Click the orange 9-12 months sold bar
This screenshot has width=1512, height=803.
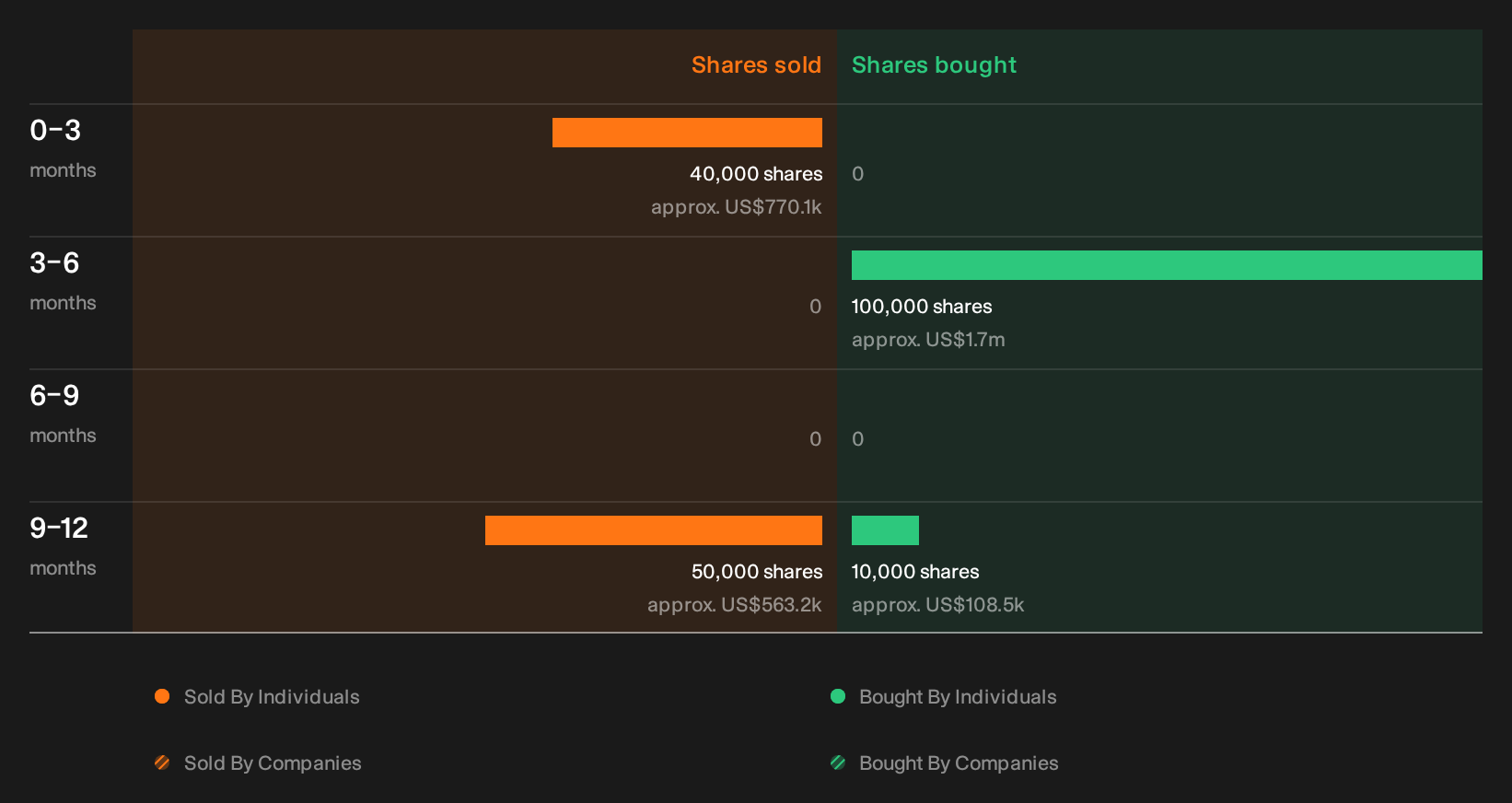[654, 530]
